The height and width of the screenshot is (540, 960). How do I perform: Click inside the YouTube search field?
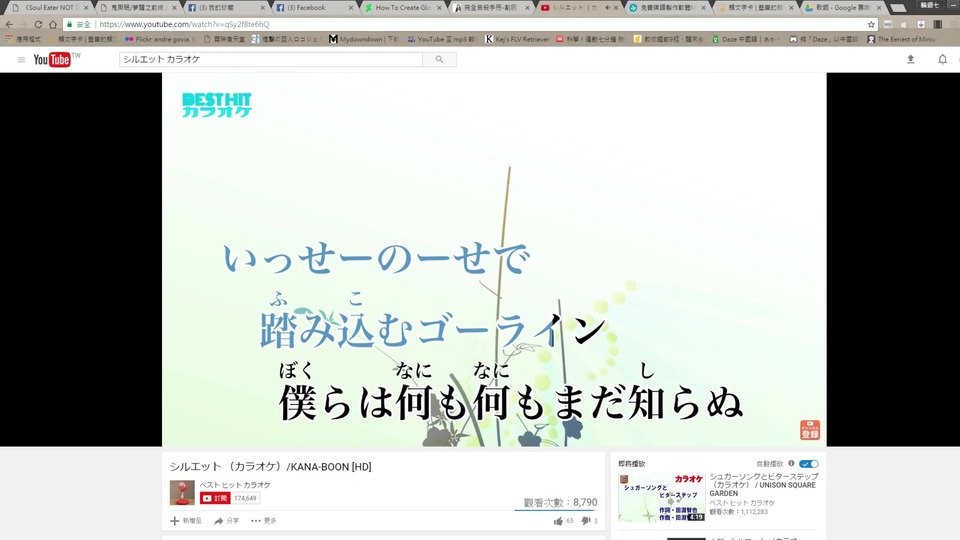click(x=271, y=59)
